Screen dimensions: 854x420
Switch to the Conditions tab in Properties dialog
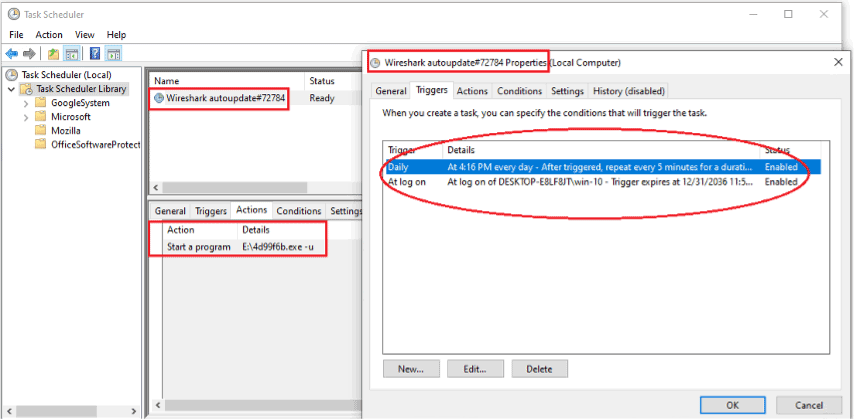[520, 91]
